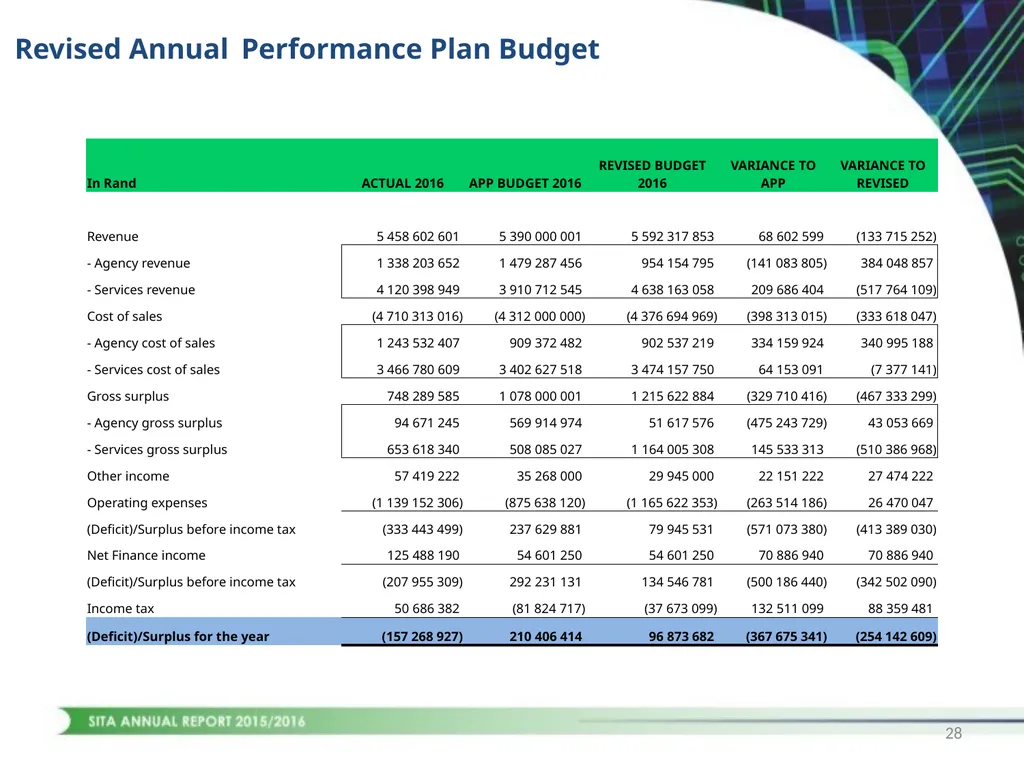Select the '- Agency gross surplus' label
This screenshot has width=1024, height=768.
pos(155,423)
